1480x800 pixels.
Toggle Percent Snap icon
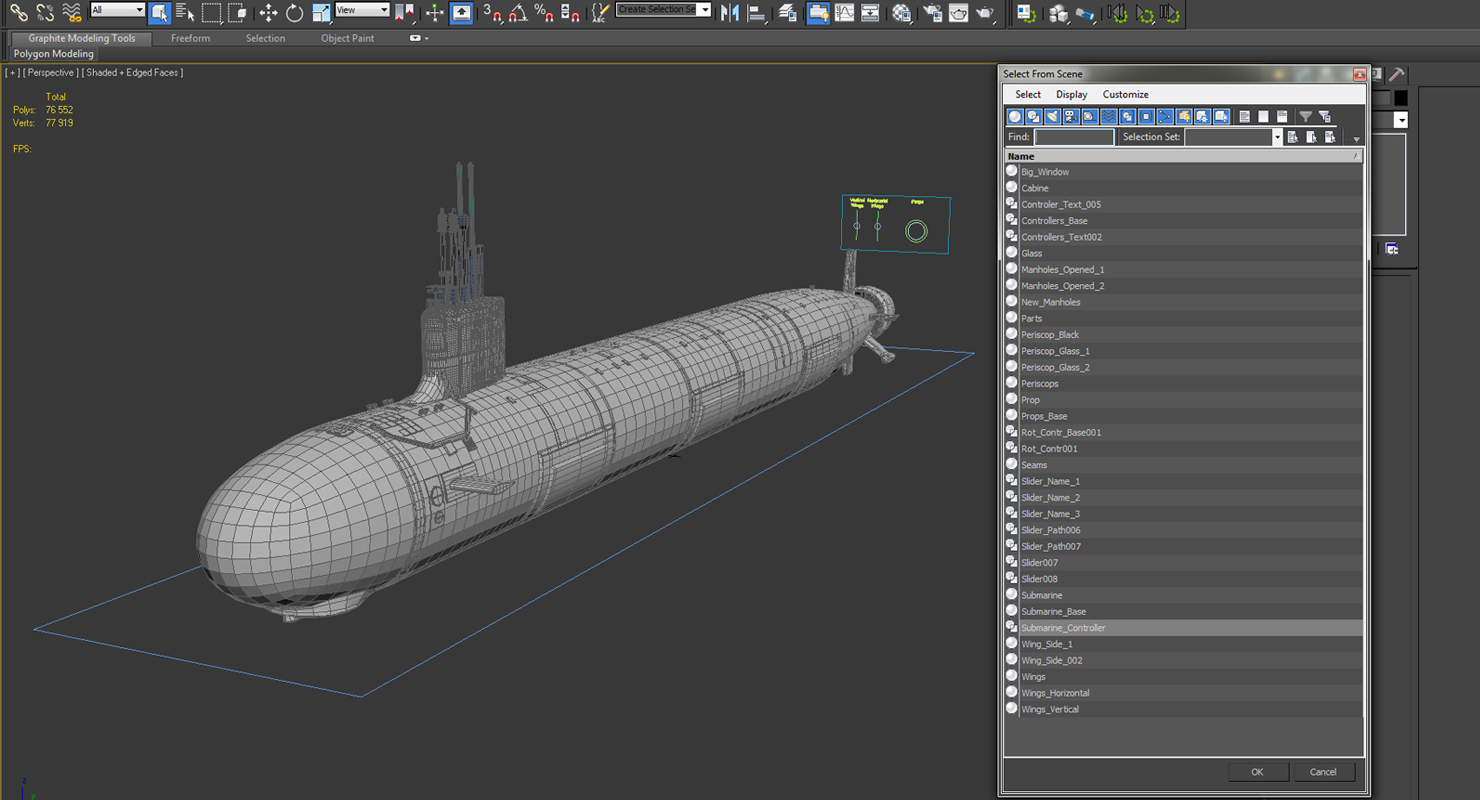(x=544, y=13)
